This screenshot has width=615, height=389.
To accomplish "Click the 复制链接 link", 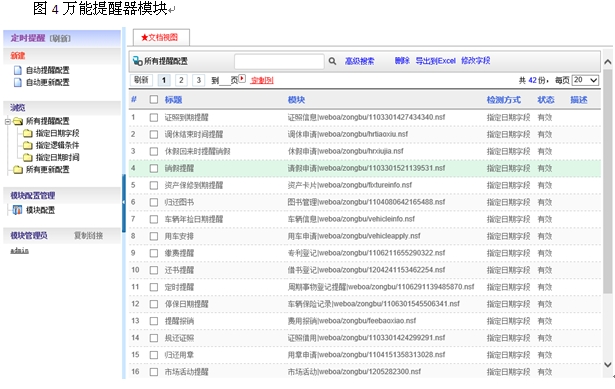I will (x=89, y=236).
